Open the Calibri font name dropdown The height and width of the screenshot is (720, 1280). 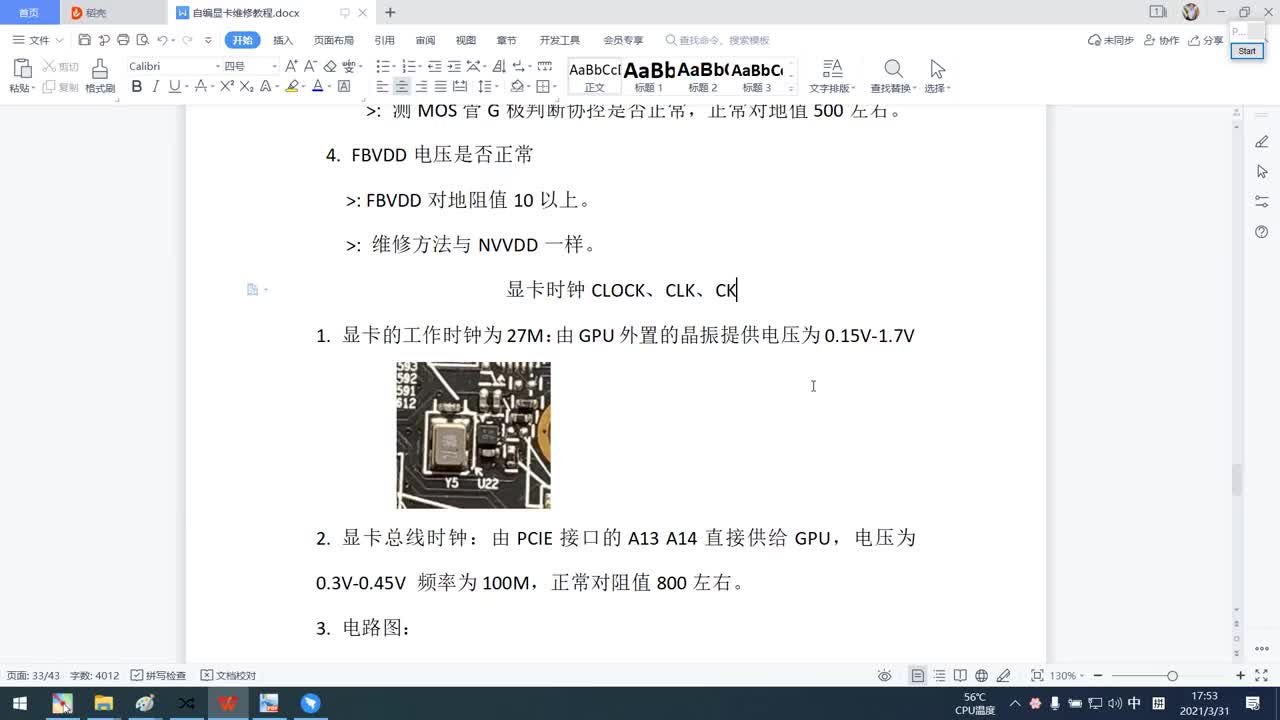click(218, 66)
